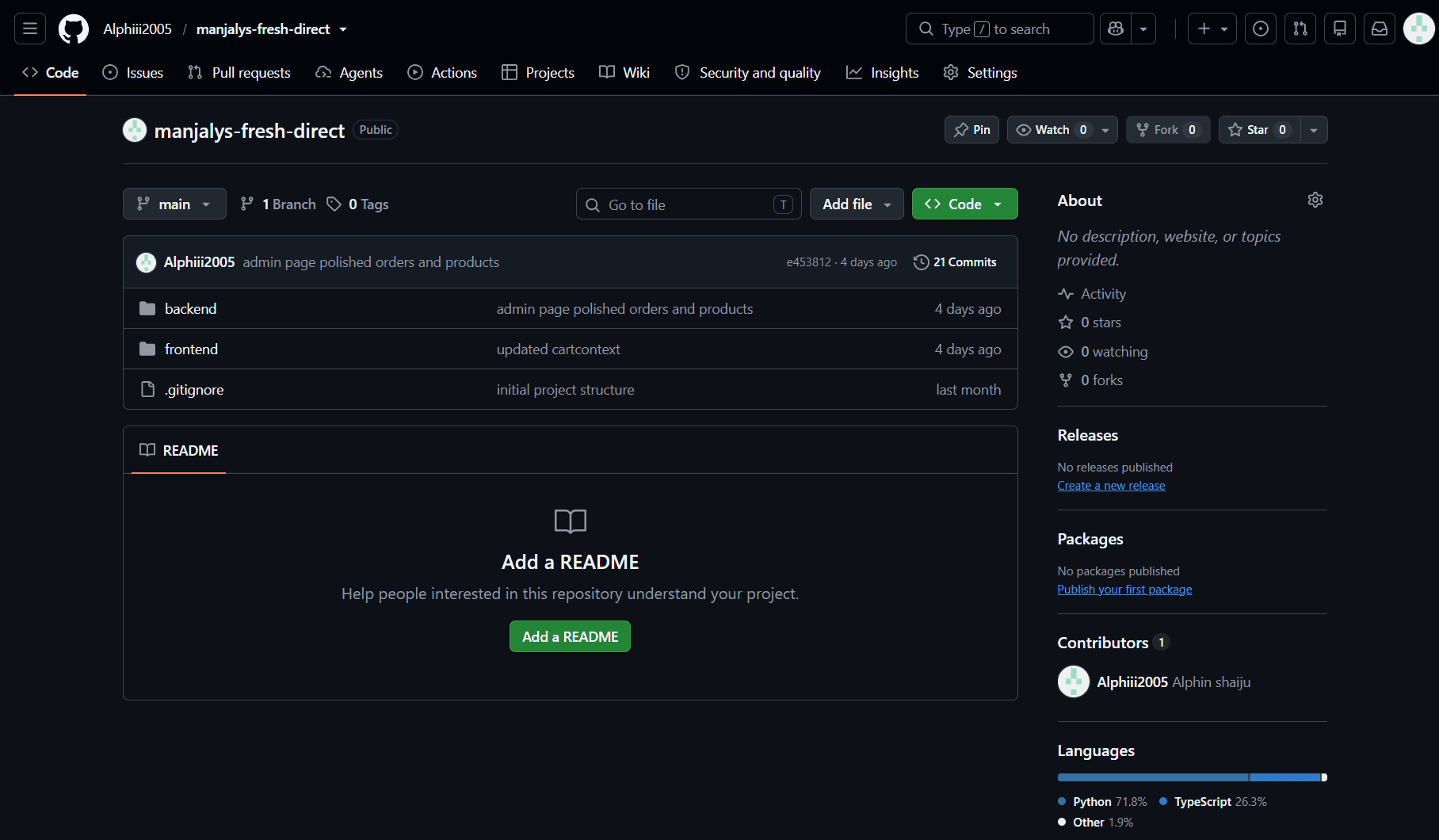Viewport: 1439px width, 840px height.
Task: Open the Insights tab
Action: tap(883, 73)
